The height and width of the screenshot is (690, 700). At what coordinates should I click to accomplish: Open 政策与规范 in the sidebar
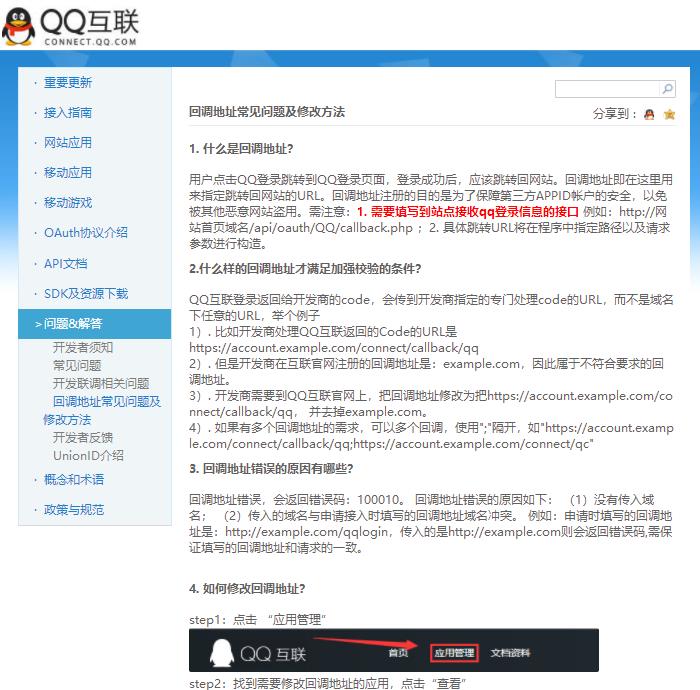[x=74, y=510]
